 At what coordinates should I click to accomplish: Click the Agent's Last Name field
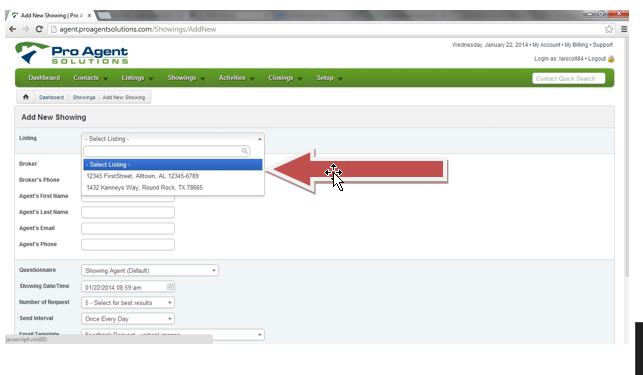click(128, 212)
